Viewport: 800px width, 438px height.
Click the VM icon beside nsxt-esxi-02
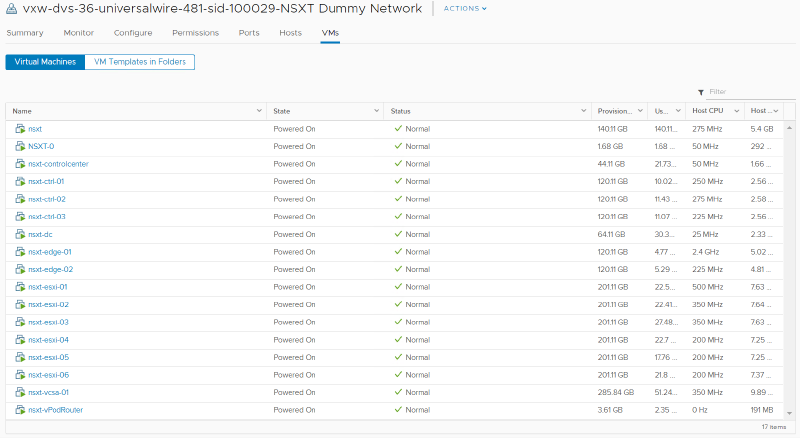point(20,304)
